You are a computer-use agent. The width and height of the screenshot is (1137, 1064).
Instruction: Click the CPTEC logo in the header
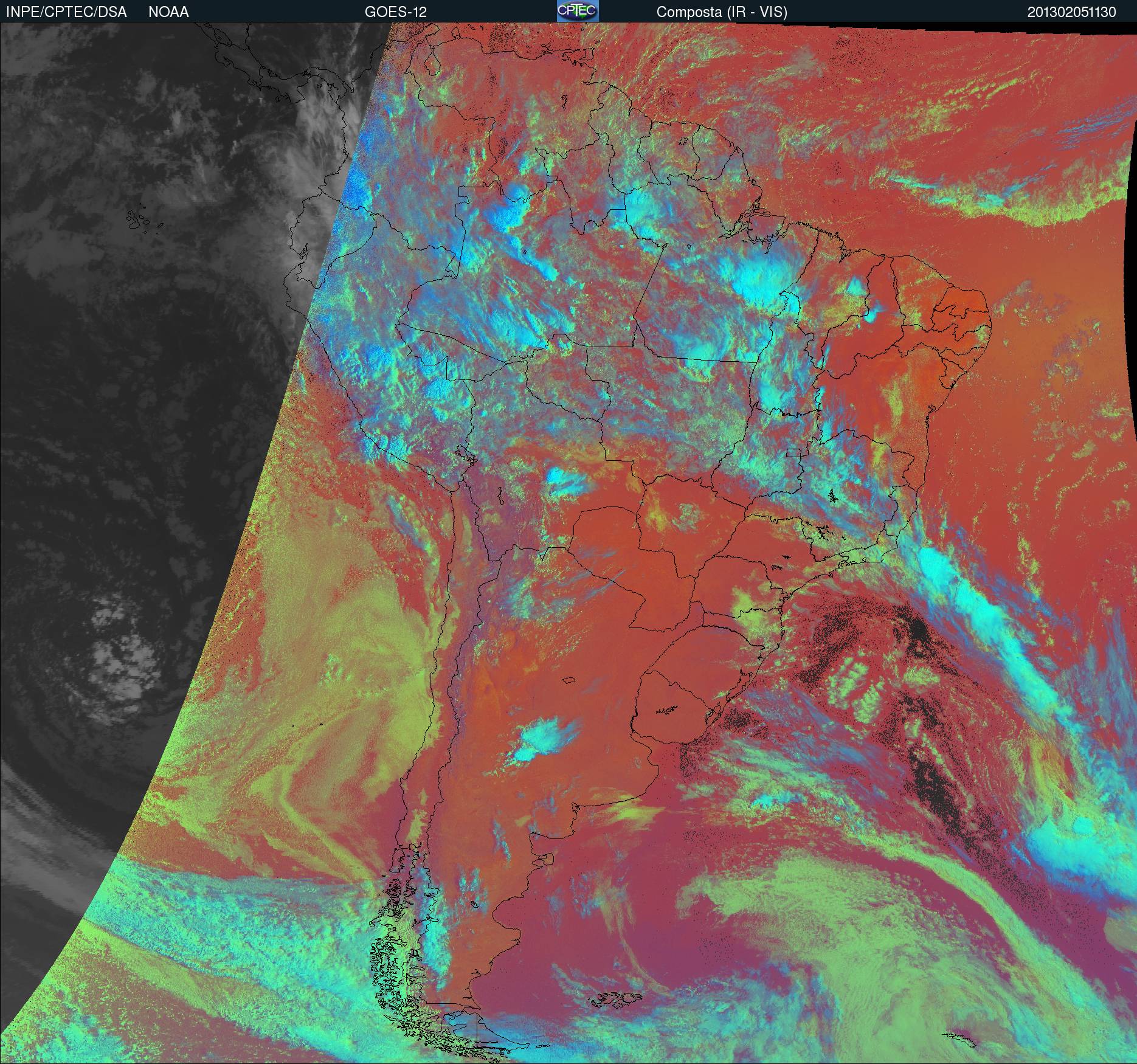point(578,11)
